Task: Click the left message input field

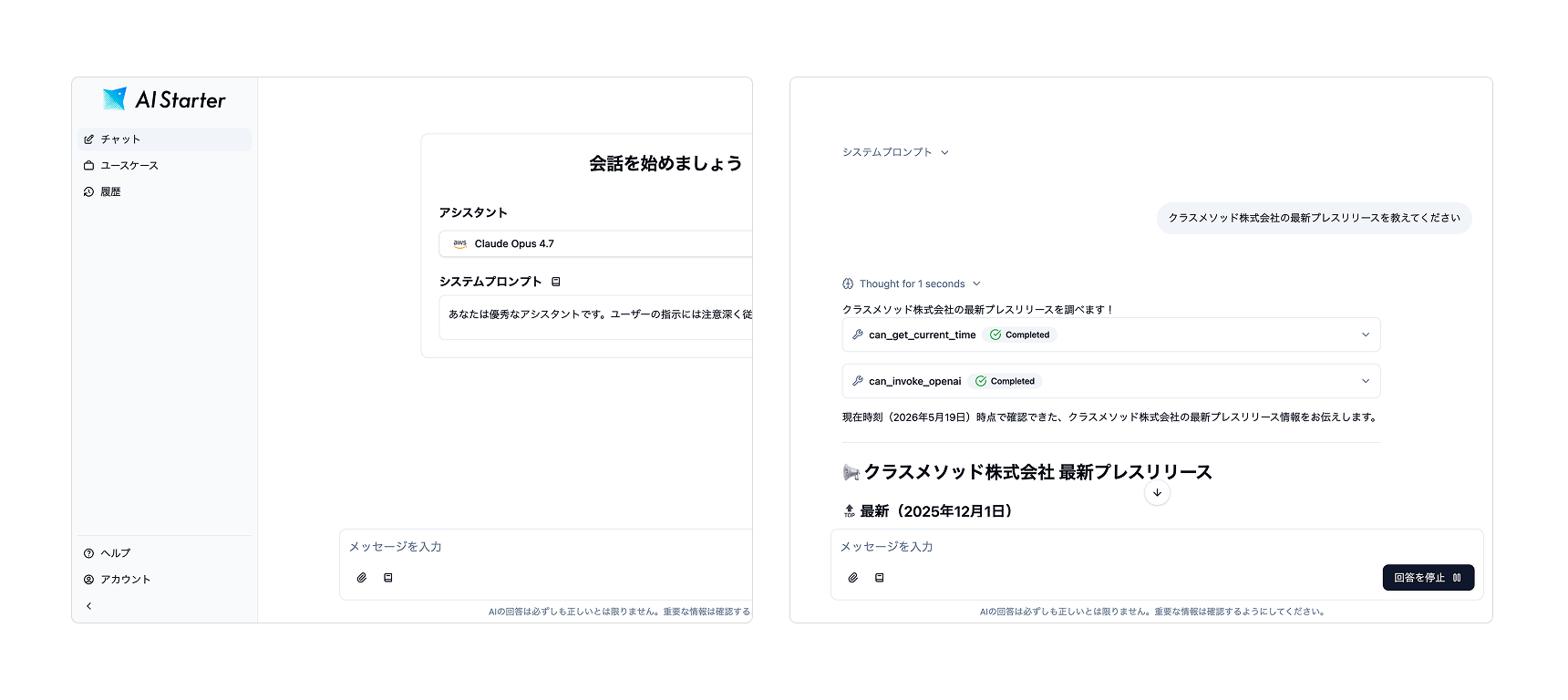Action: pyautogui.click(x=547, y=547)
